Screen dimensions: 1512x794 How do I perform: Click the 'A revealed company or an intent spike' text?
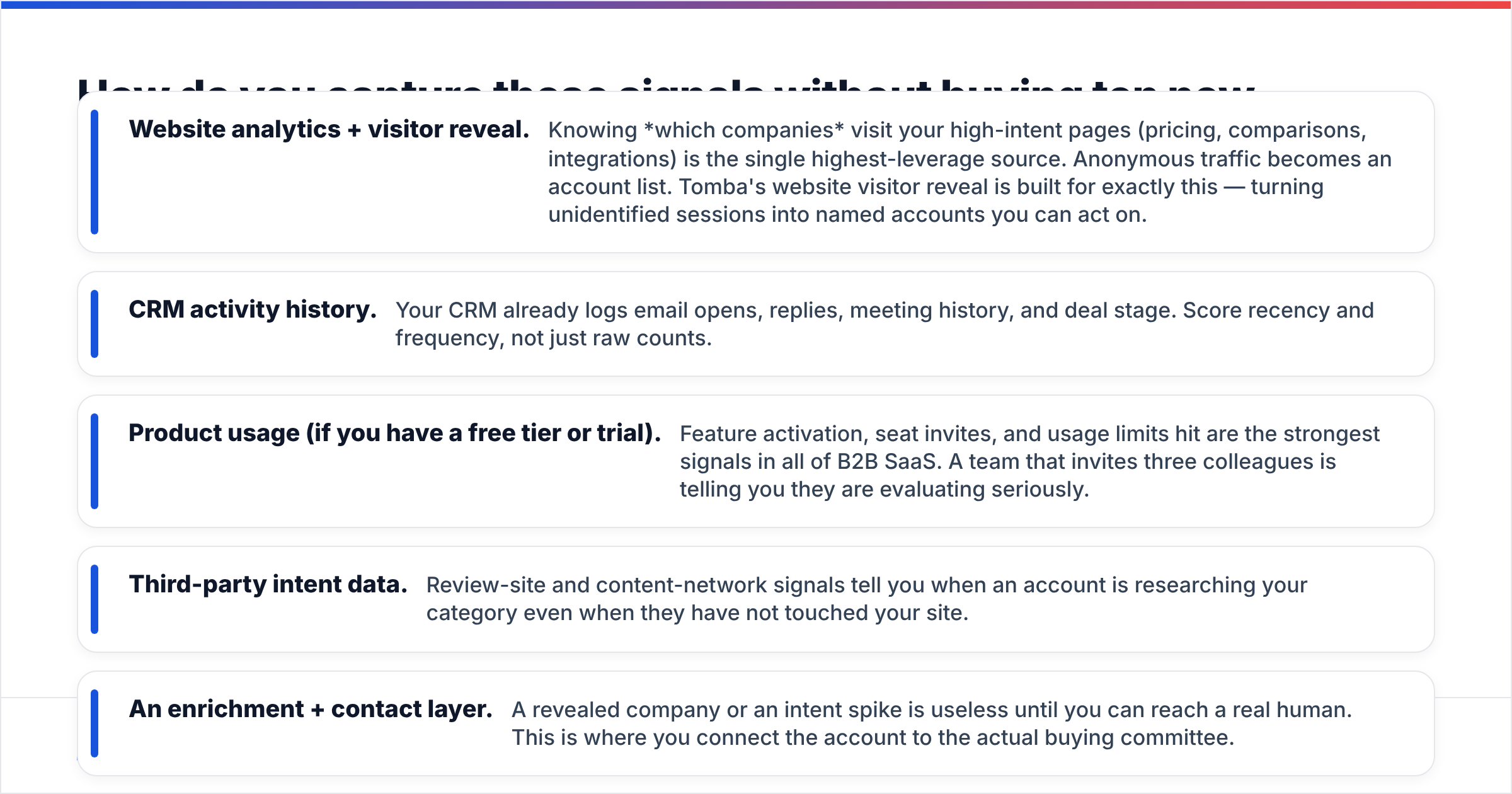point(932,723)
